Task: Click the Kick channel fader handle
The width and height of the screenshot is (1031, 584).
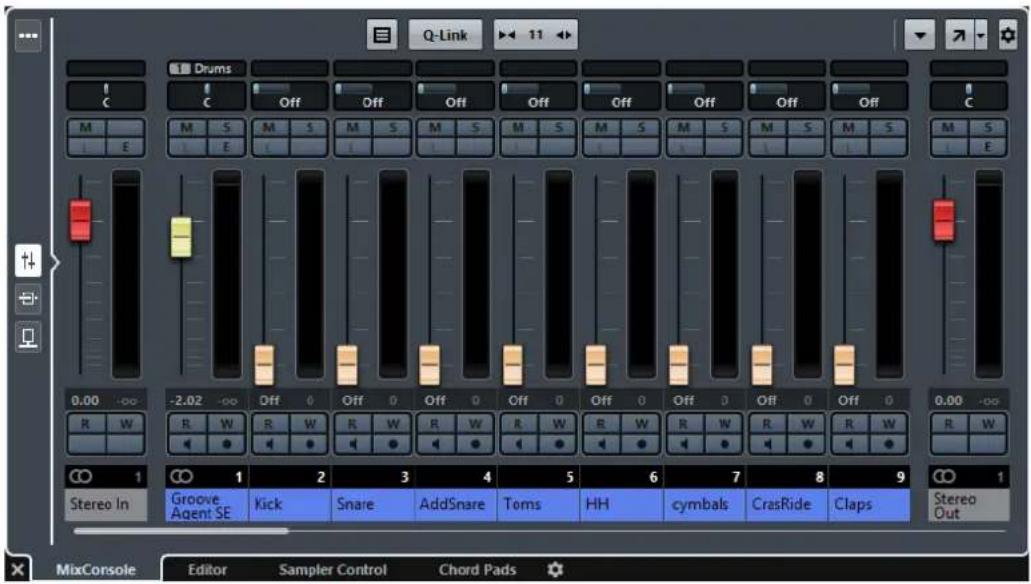Action: (x=264, y=365)
